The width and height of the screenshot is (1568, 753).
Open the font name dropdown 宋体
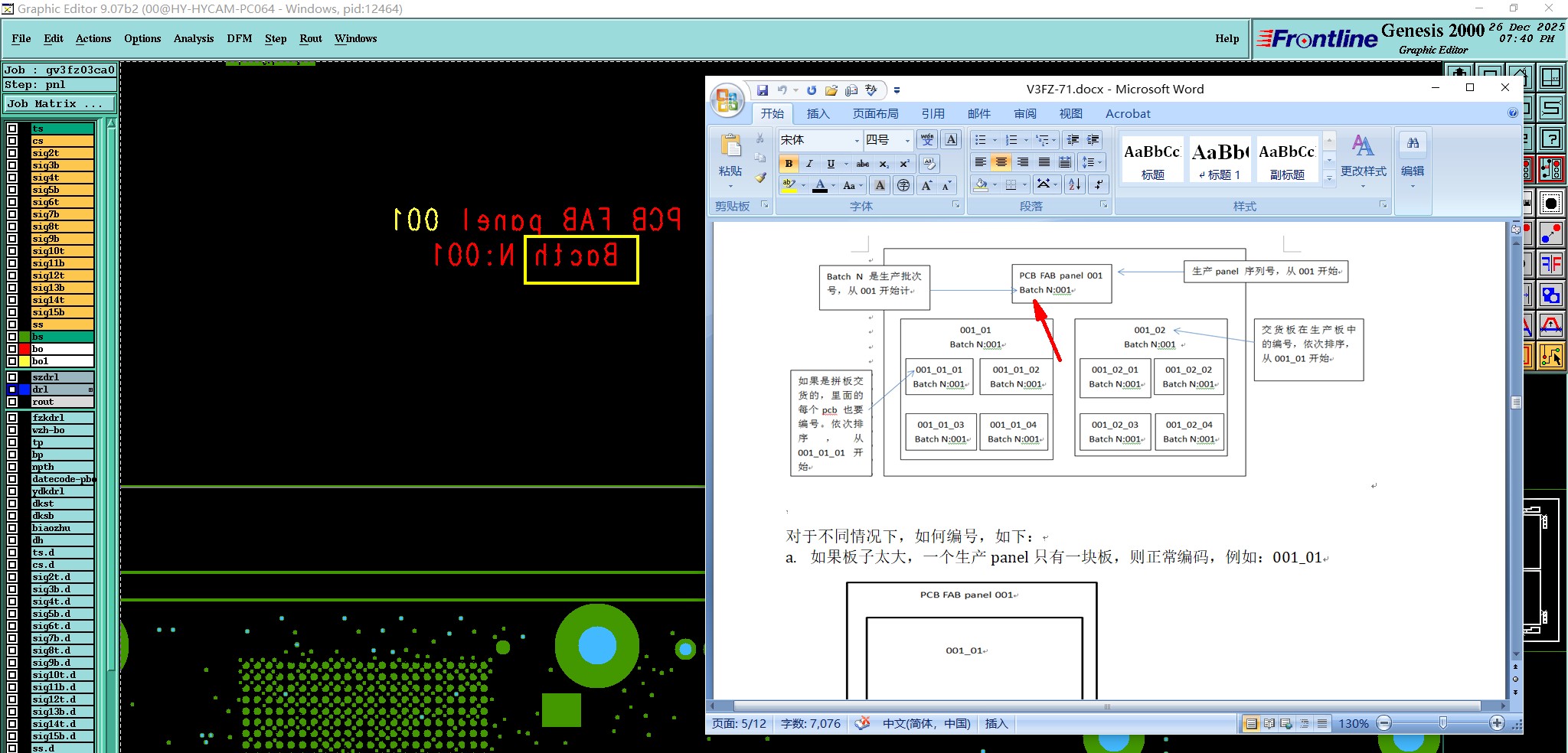[857, 140]
